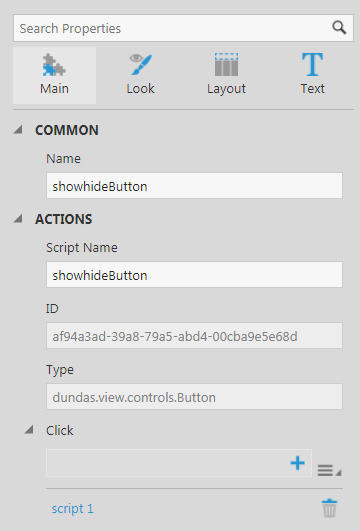Select the Main puzzle-piece icon
The height and width of the screenshot is (531, 360).
click(54, 65)
